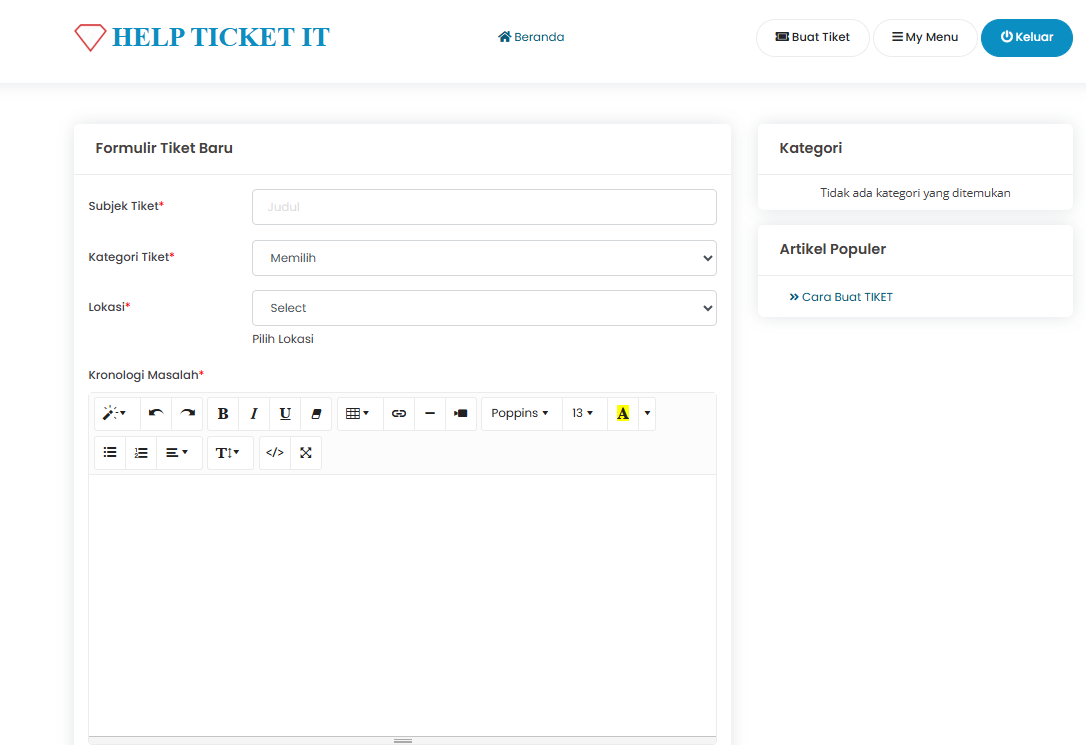1086x745 pixels.
Task: Click the diamond logo icon
Action: 90,37
